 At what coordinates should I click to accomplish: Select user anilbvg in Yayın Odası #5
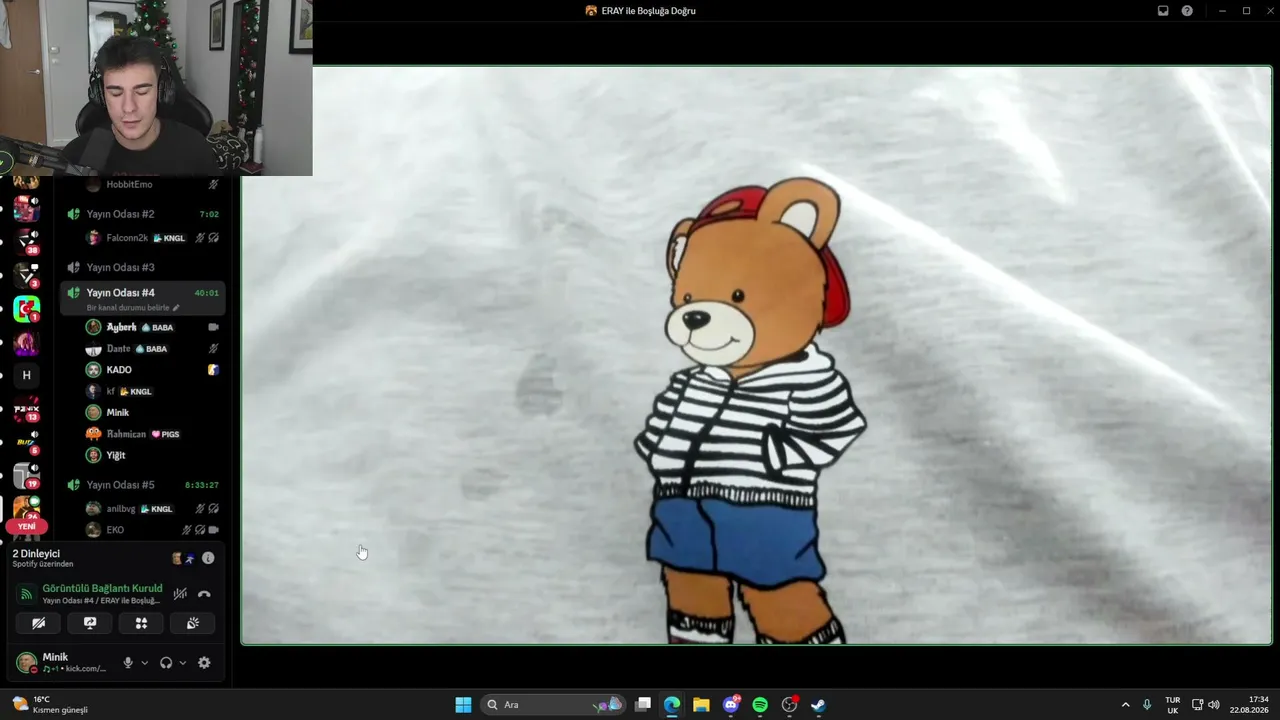153,509
